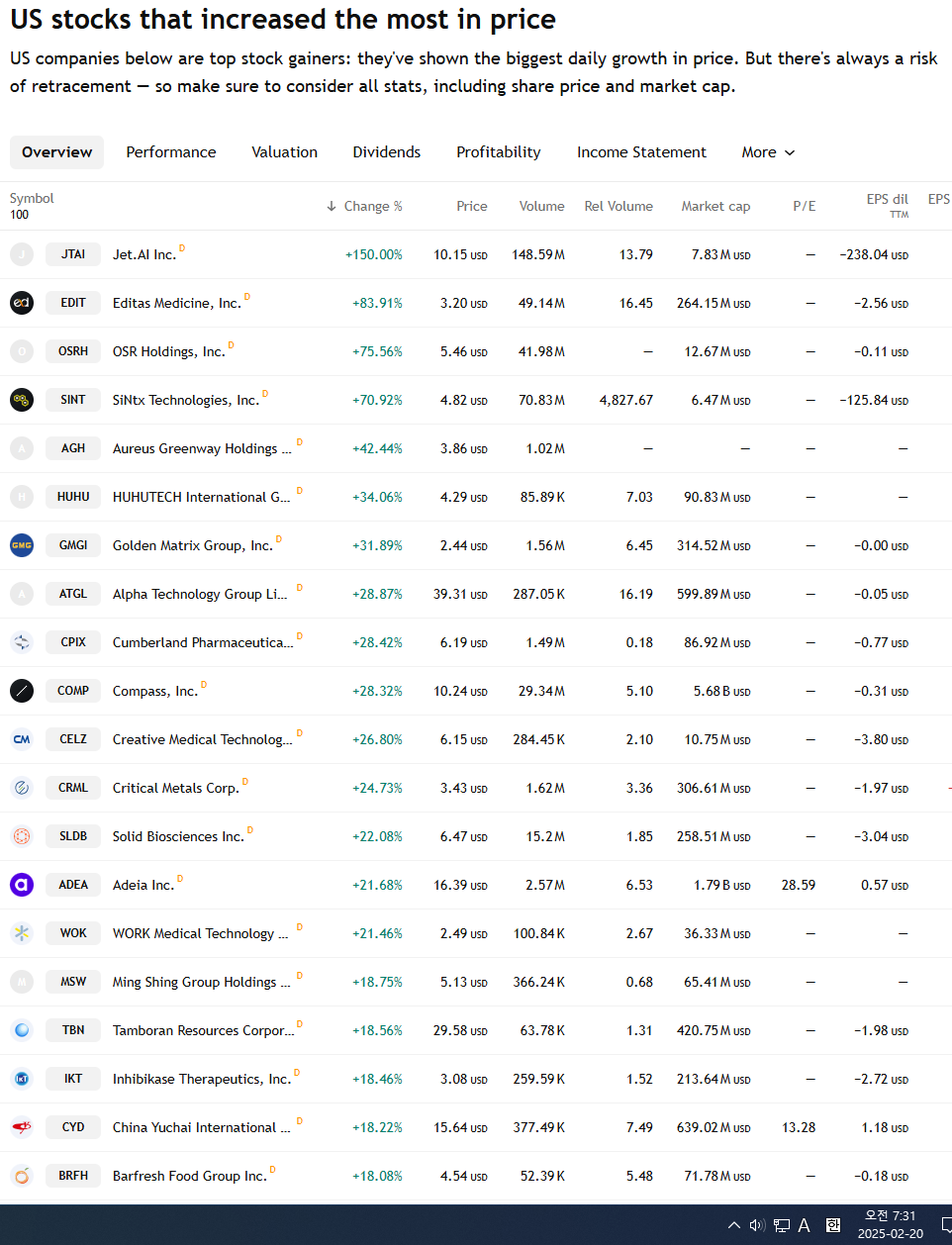Click the WORK Medical Technology logo icon
This screenshot has height=1245, width=952.
point(22,933)
